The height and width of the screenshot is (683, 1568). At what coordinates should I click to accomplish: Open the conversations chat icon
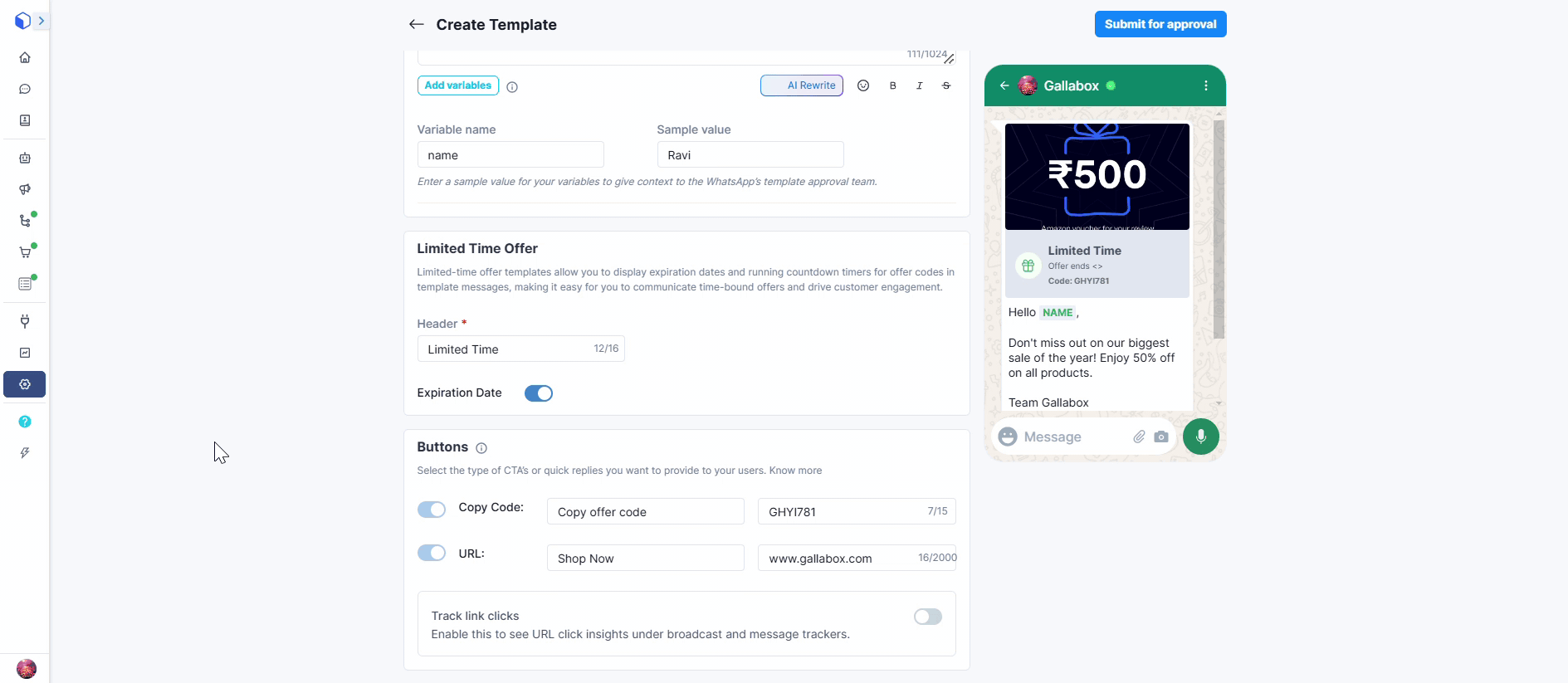coord(25,89)
